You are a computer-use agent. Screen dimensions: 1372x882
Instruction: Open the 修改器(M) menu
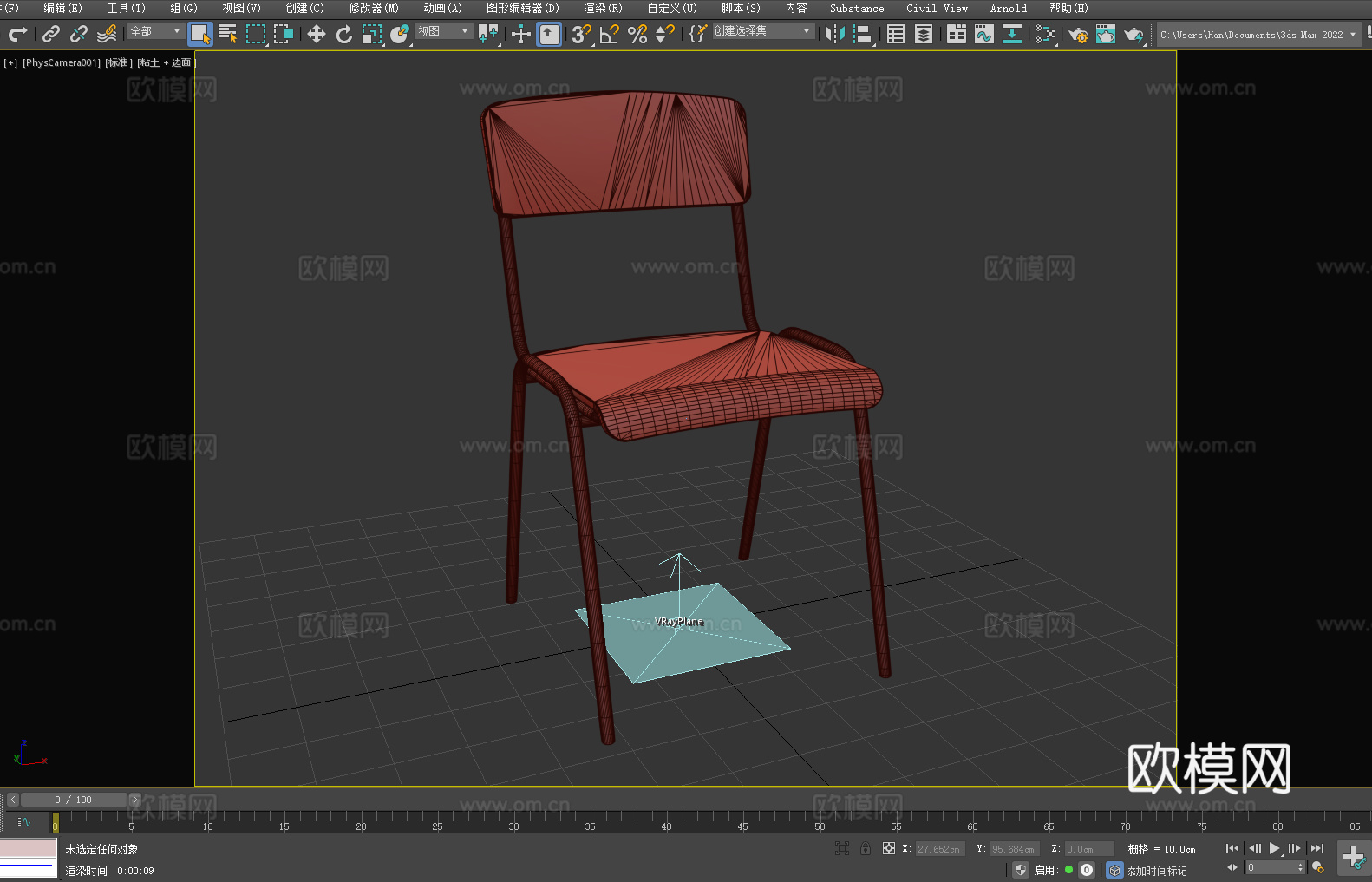pos(374,8)
